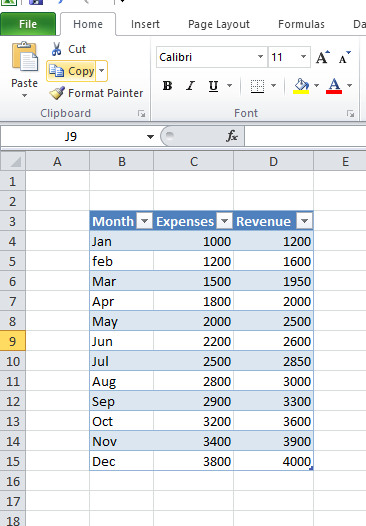Select column B header
366x526 pixels.
121,162
